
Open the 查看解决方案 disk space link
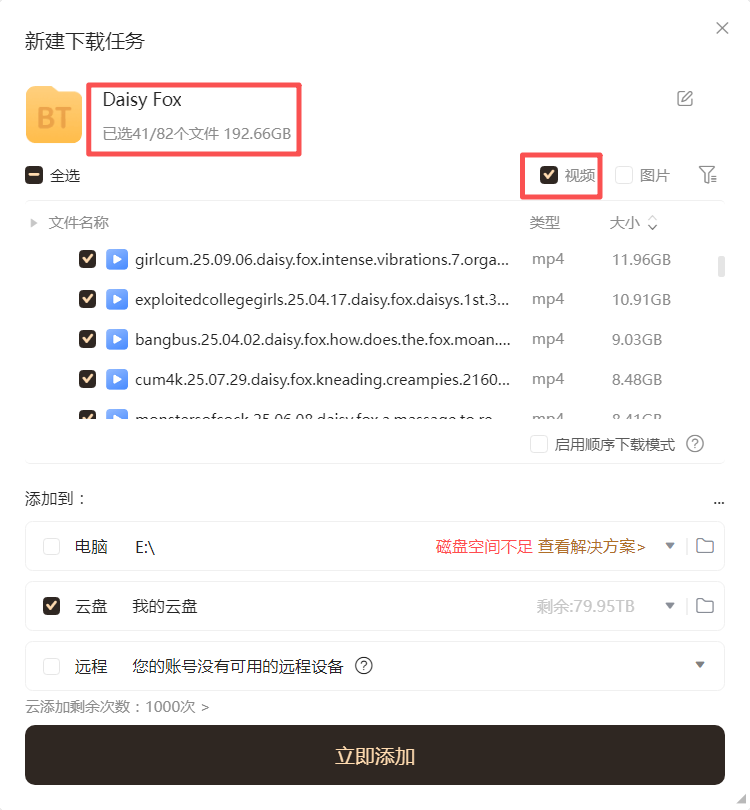(x=591, y=546)
